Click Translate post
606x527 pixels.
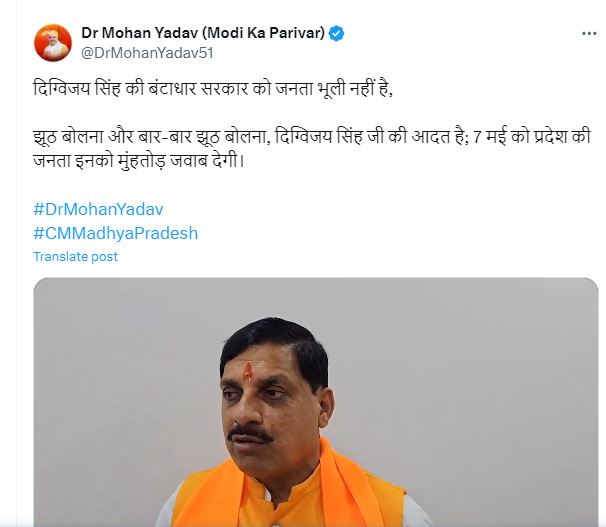click(75, 257)
